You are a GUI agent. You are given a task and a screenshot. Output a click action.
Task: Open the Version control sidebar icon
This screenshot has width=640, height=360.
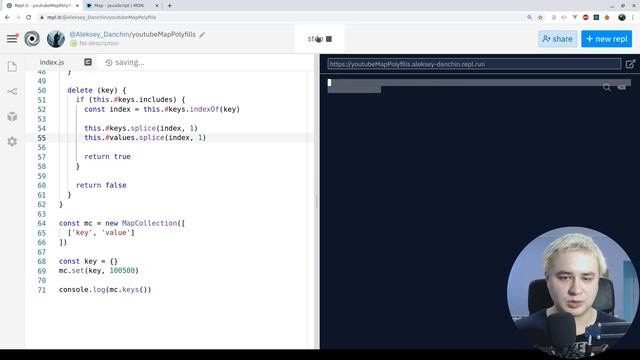[x=12, y=91]
